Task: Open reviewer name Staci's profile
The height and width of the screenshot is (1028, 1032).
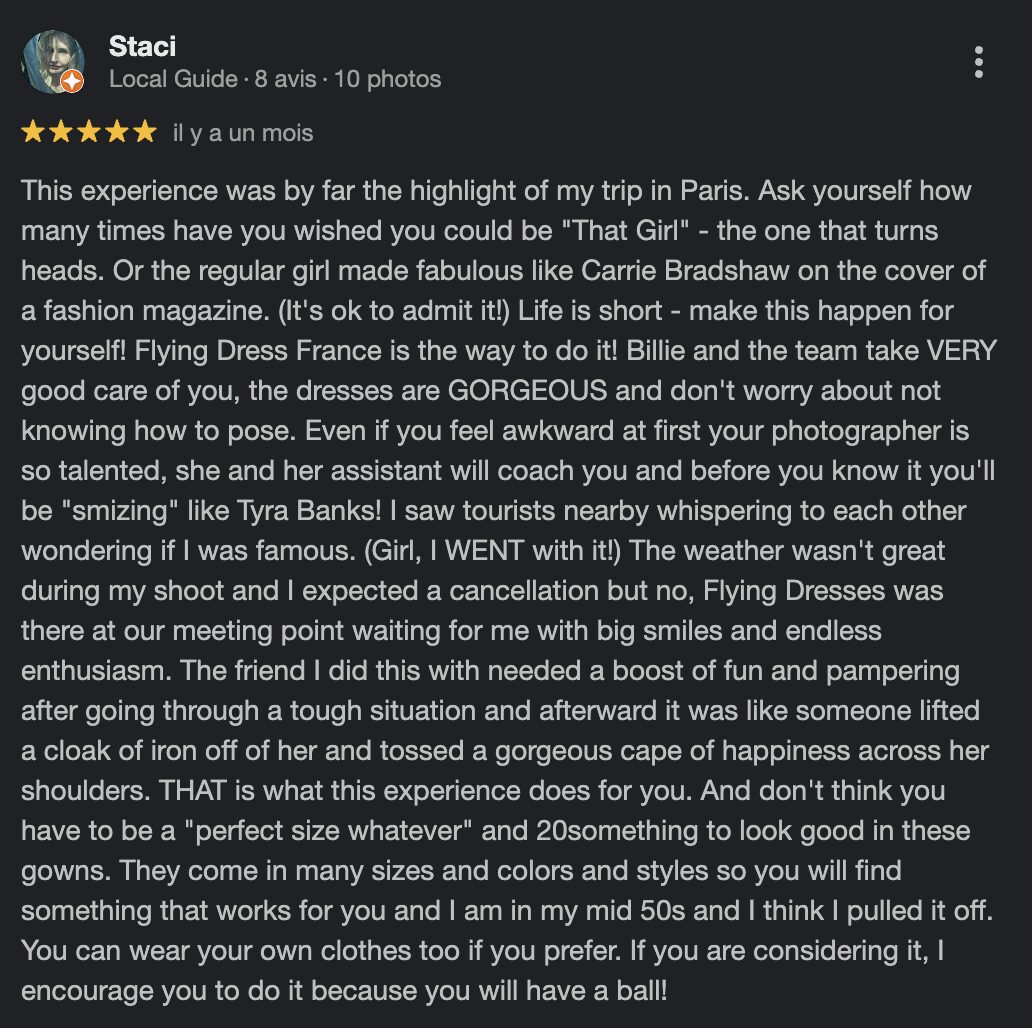Action: point(142,46)
